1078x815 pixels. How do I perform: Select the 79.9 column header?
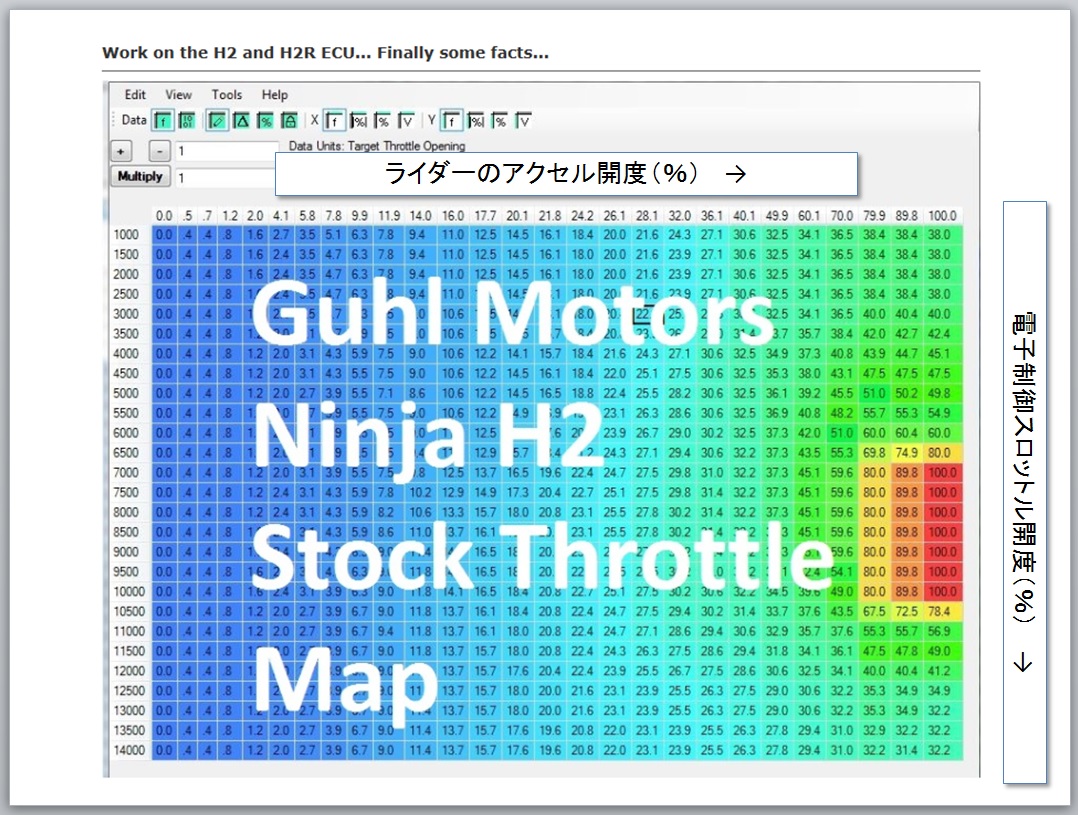click(x=874, y=216)
